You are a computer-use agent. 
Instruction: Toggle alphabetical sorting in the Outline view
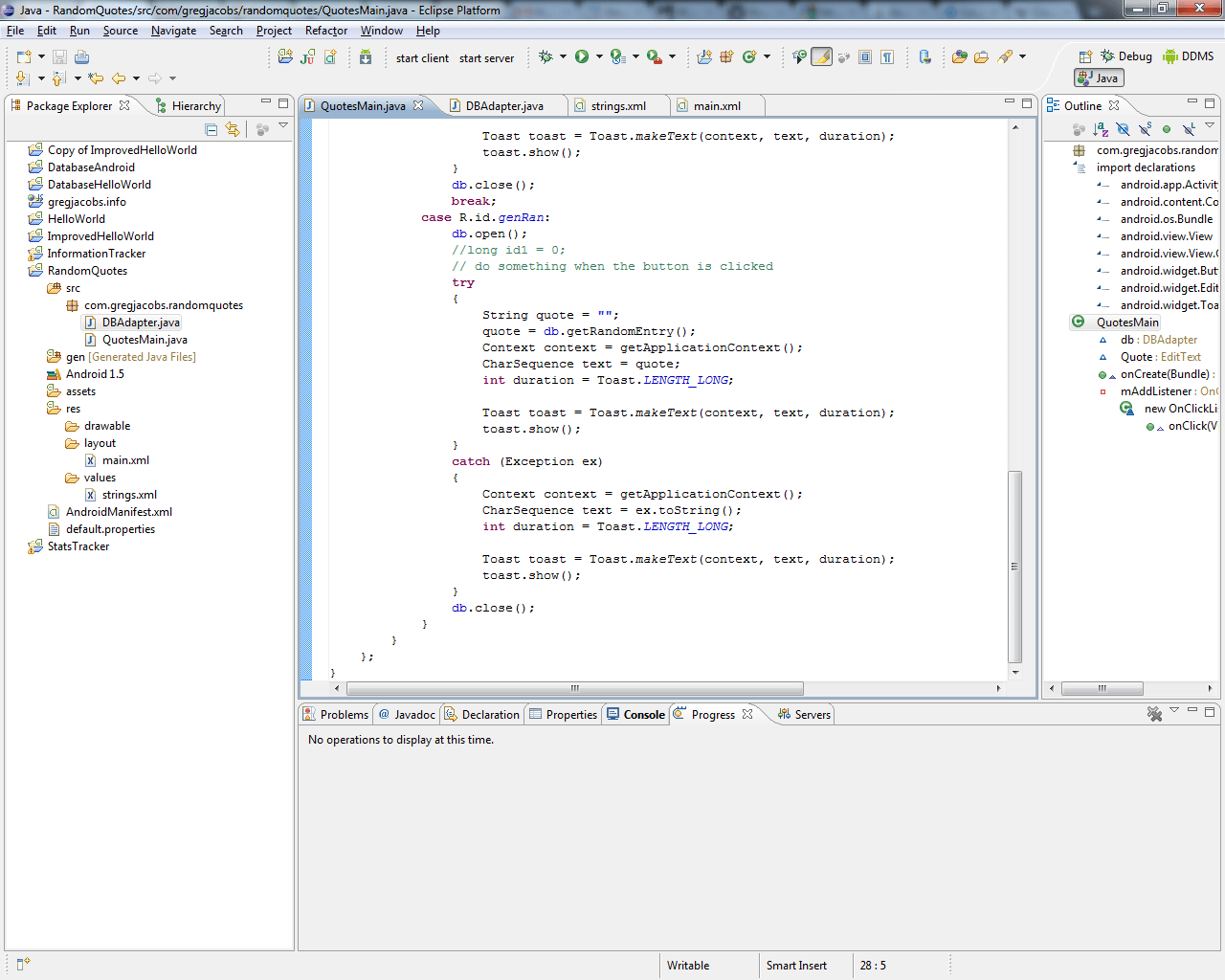click(x=1101, y=128)
